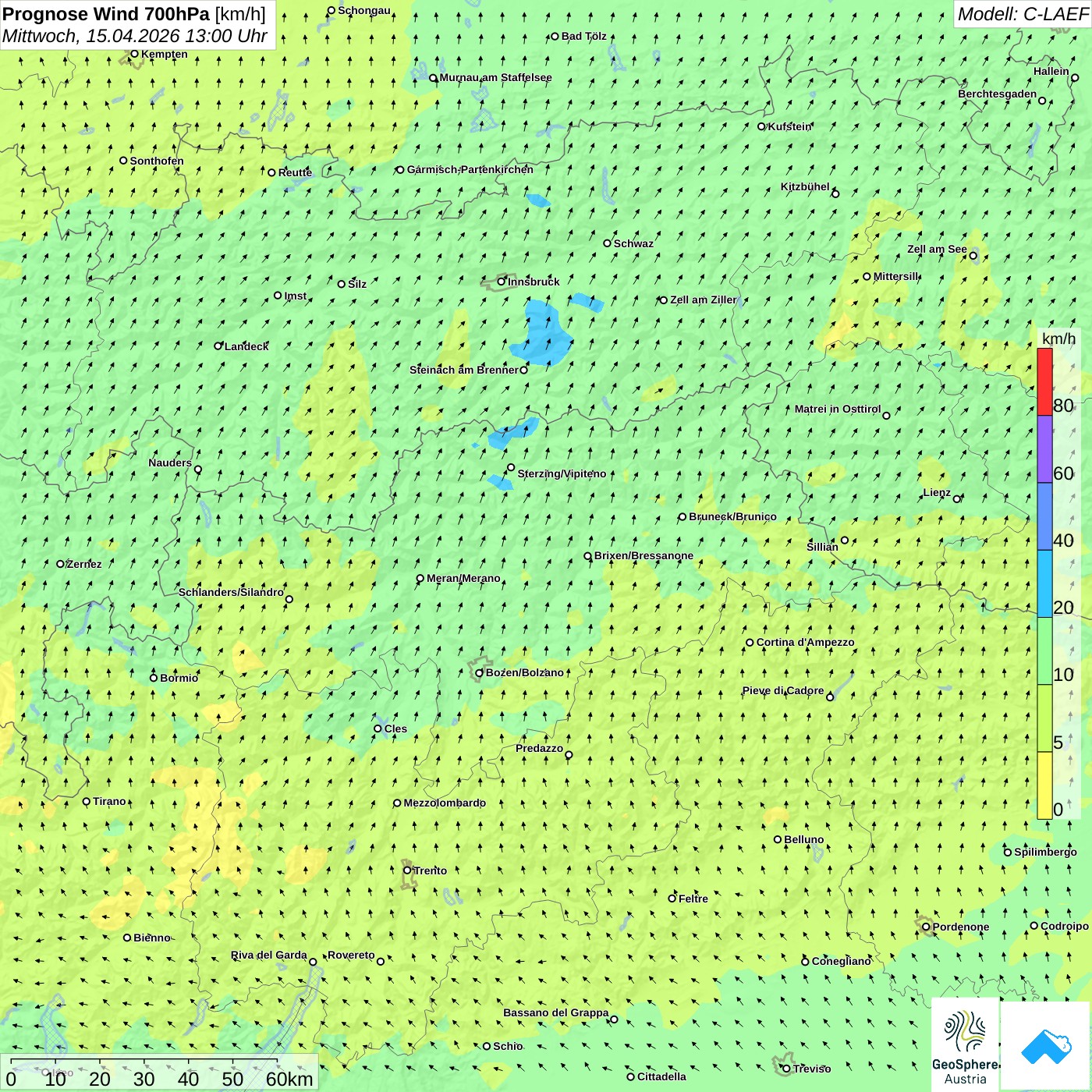Click the Garmisch-Partenkirchen label
1092x1092 pixels.
point(470,169)
